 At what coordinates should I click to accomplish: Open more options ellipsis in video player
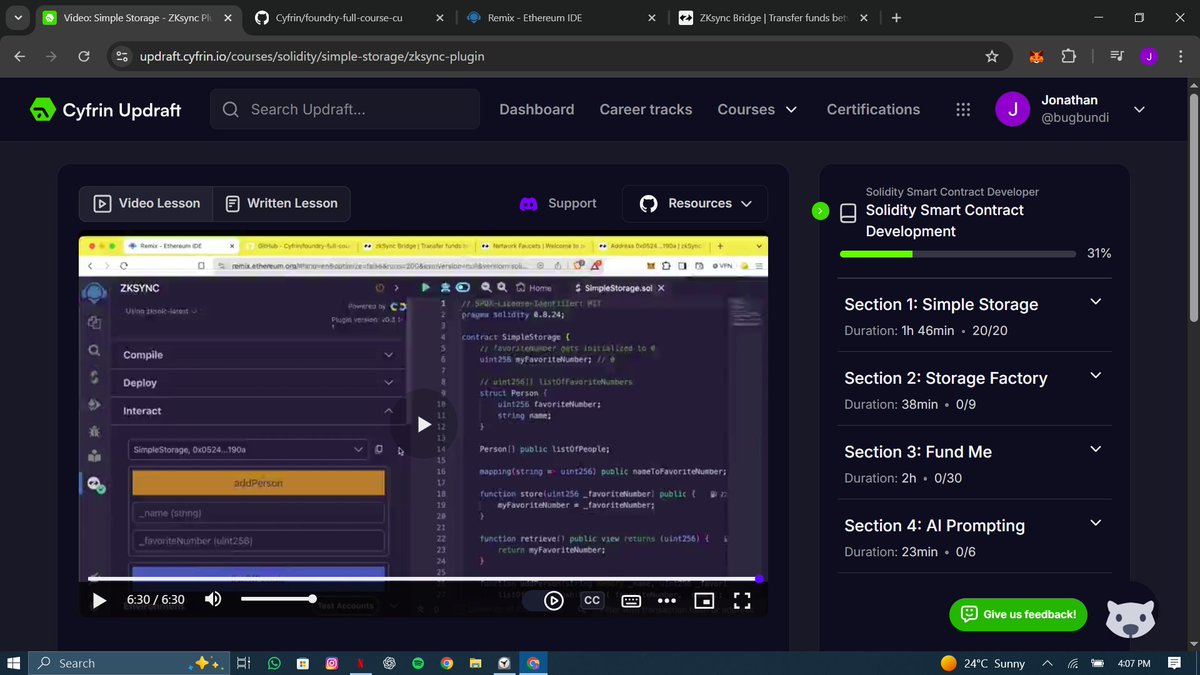coord(667,600)
